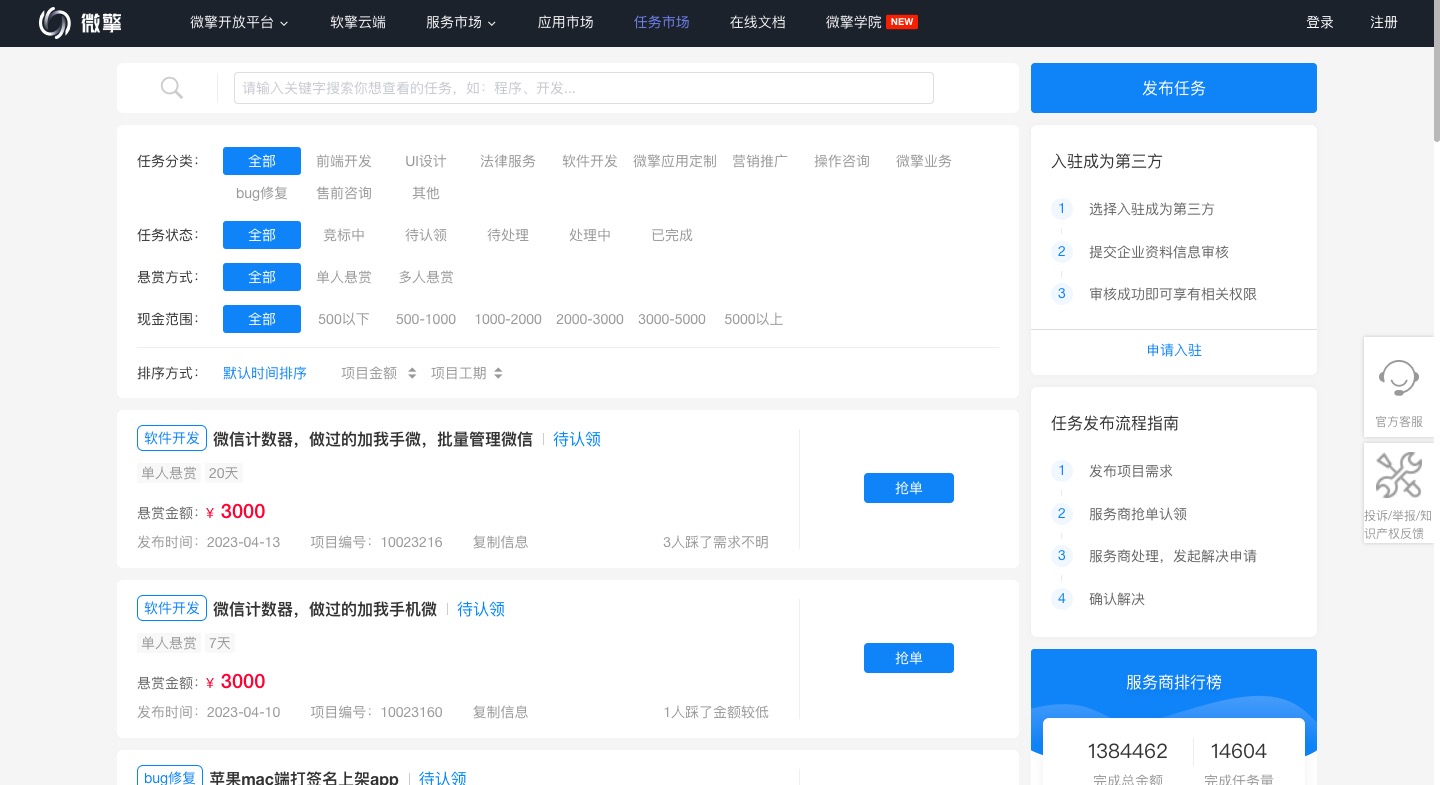The height and width of the screenshot is (785, 1440).
Task: Filter category by 售前咨询
Action: click(344, 193)
